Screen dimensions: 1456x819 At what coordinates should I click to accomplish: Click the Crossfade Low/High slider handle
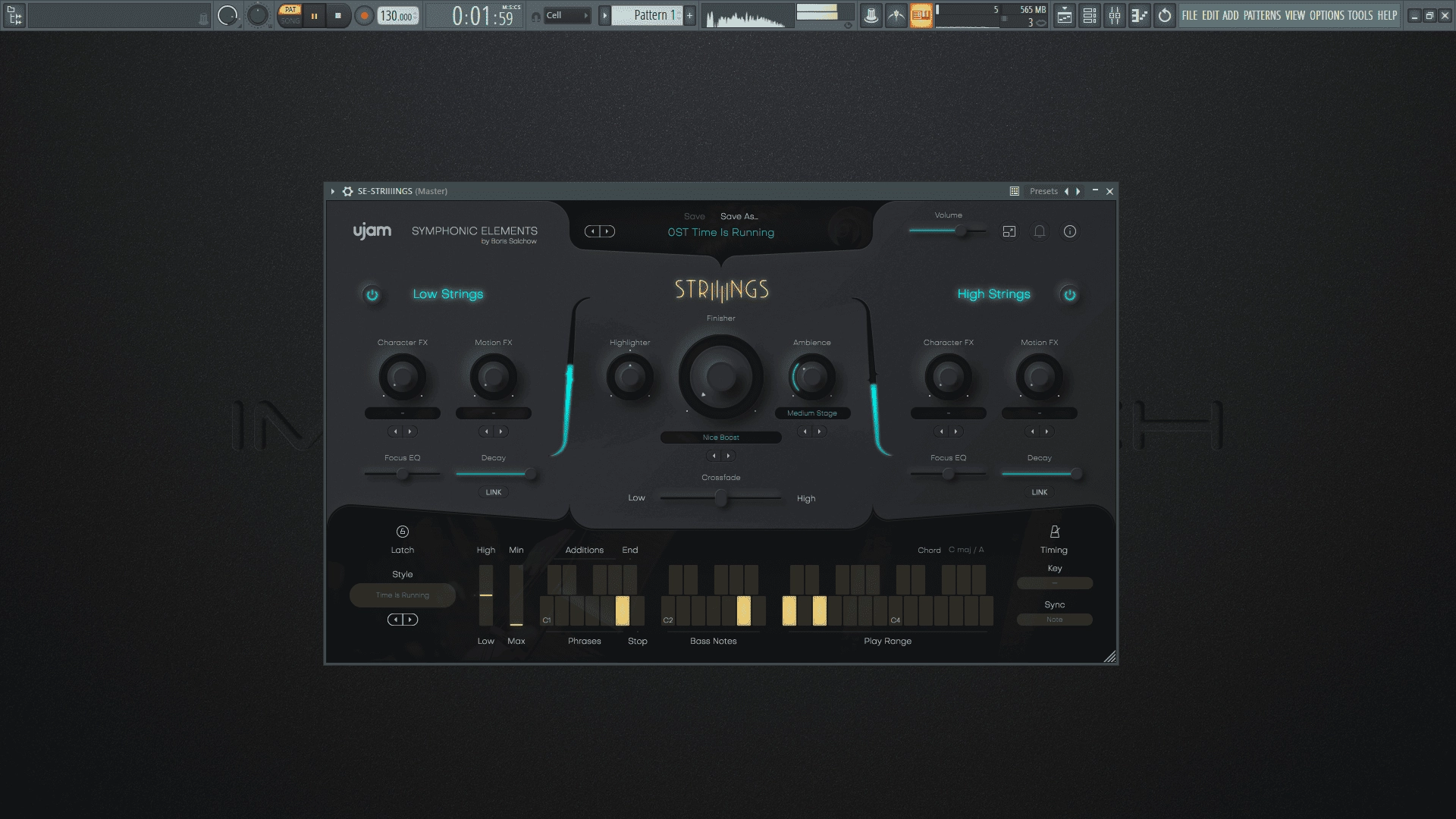pyautogui.click(x=721, y=498)
